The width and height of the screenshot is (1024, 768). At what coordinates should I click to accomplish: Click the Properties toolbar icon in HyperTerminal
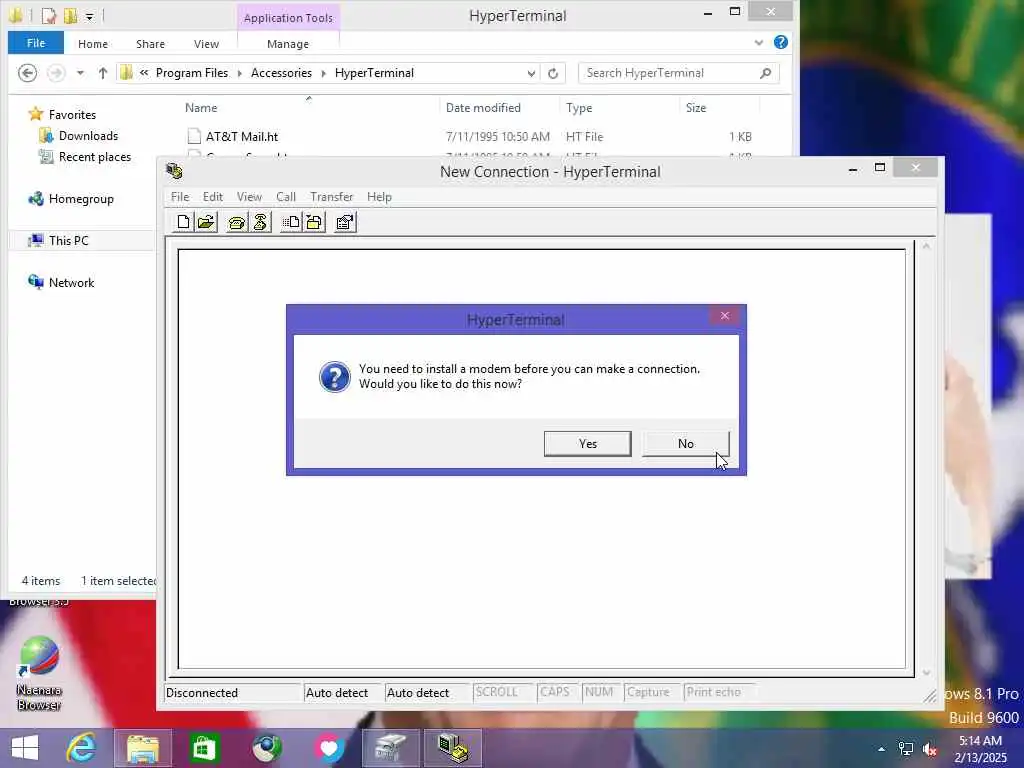click(x=345, y=223)
